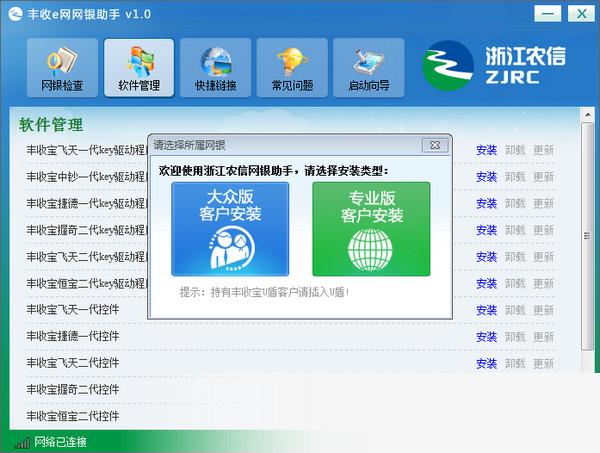Click 丰收宝飞天二代控件 name
The width and height of the screenshot is (600, 453).
click(x=73, y=363)
